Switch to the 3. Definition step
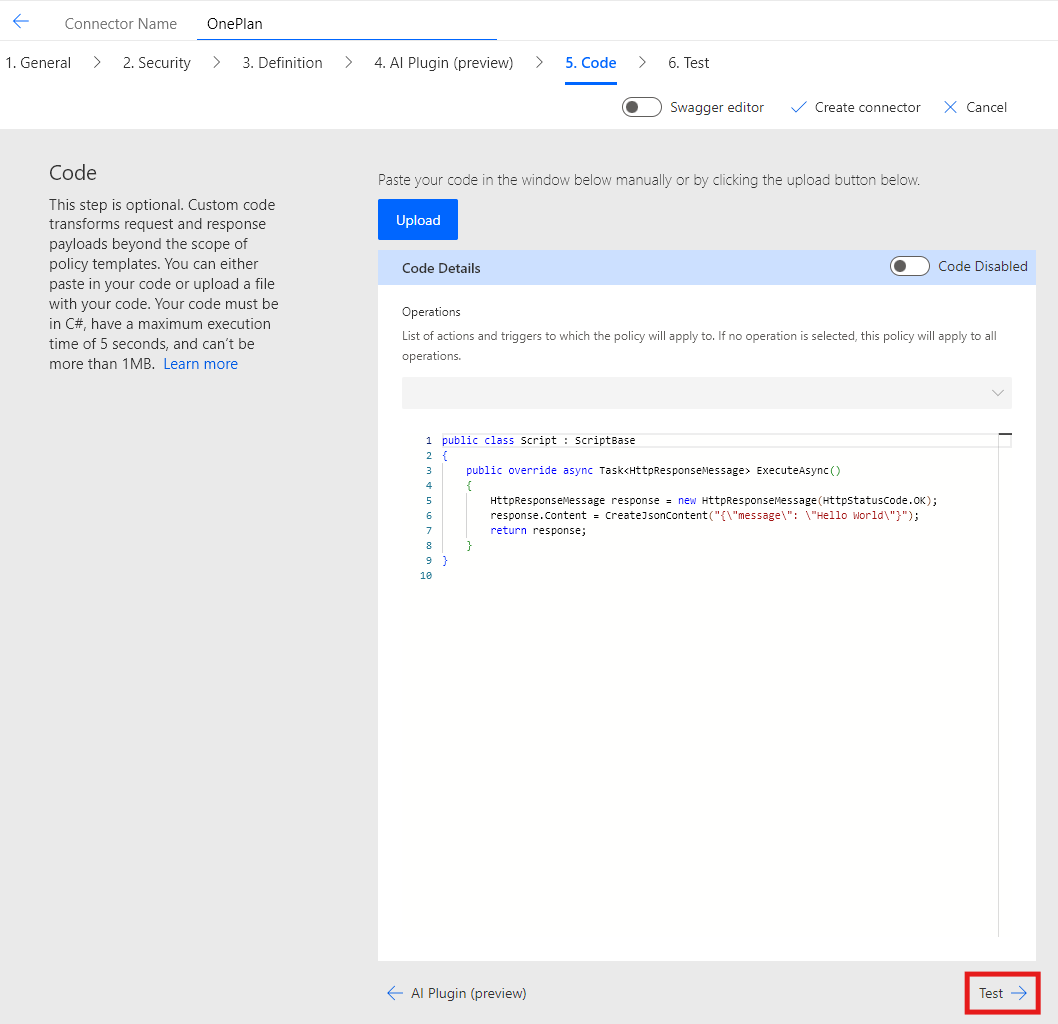The image size is (1058, 1024). (x=282, y=63)
